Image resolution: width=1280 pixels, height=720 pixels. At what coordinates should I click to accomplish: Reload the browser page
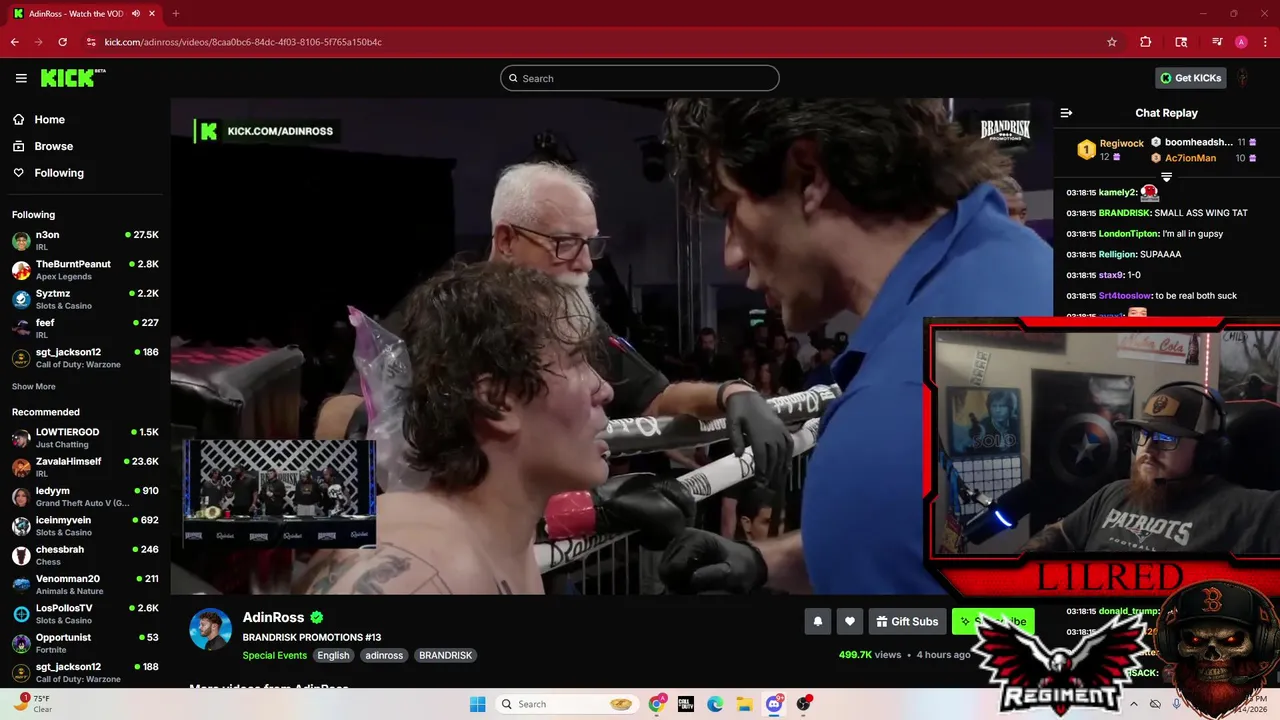click(x=63, y=42)
